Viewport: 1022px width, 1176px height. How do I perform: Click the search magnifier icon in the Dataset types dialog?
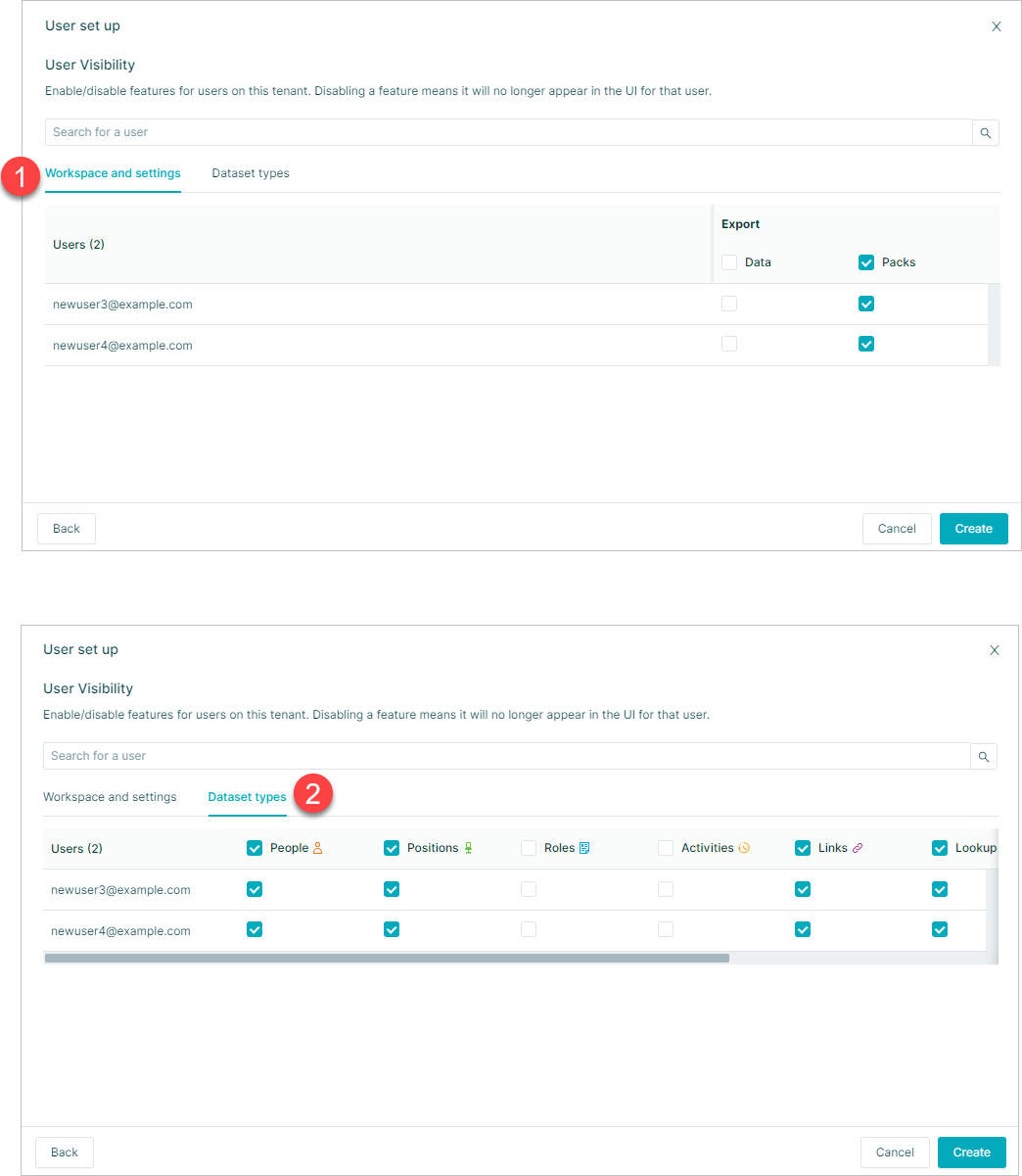[984, 757]
